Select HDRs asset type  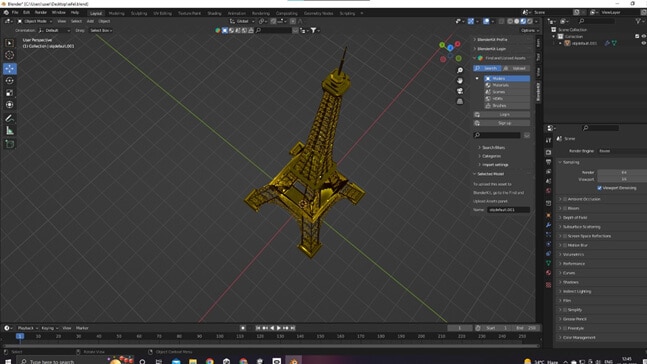coord(508,99)
